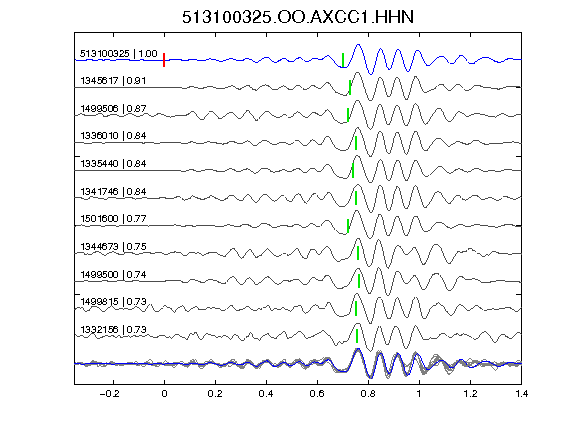The image size is (576, 432).
Task: Select the green pick marker on trace 1499815
Action: point(356,309)
